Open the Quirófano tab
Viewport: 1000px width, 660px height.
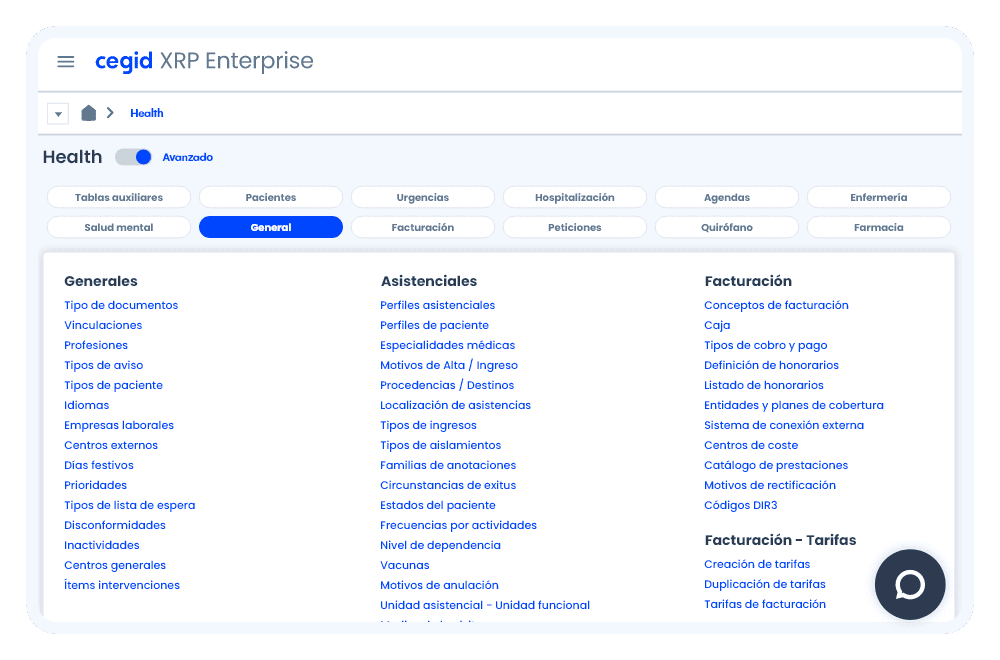coord(726,228)
